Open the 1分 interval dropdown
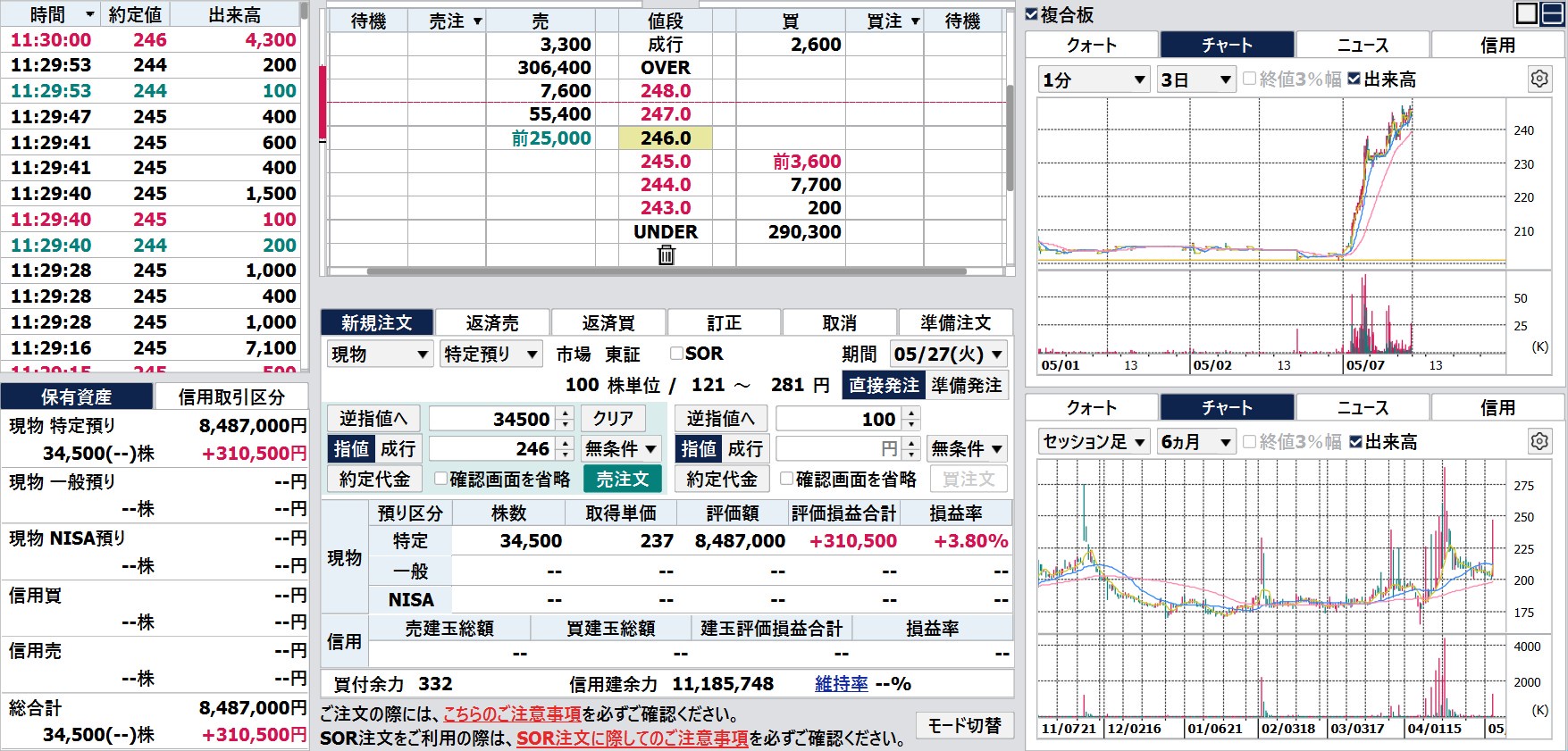This screenshot has height=751, width=1568. tap(1094, 79)
